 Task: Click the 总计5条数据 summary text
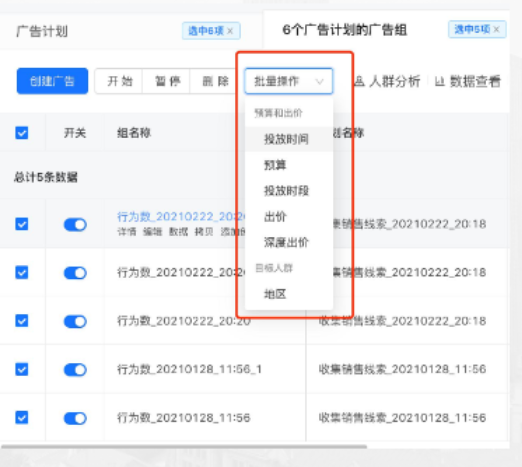click(46, 177)
